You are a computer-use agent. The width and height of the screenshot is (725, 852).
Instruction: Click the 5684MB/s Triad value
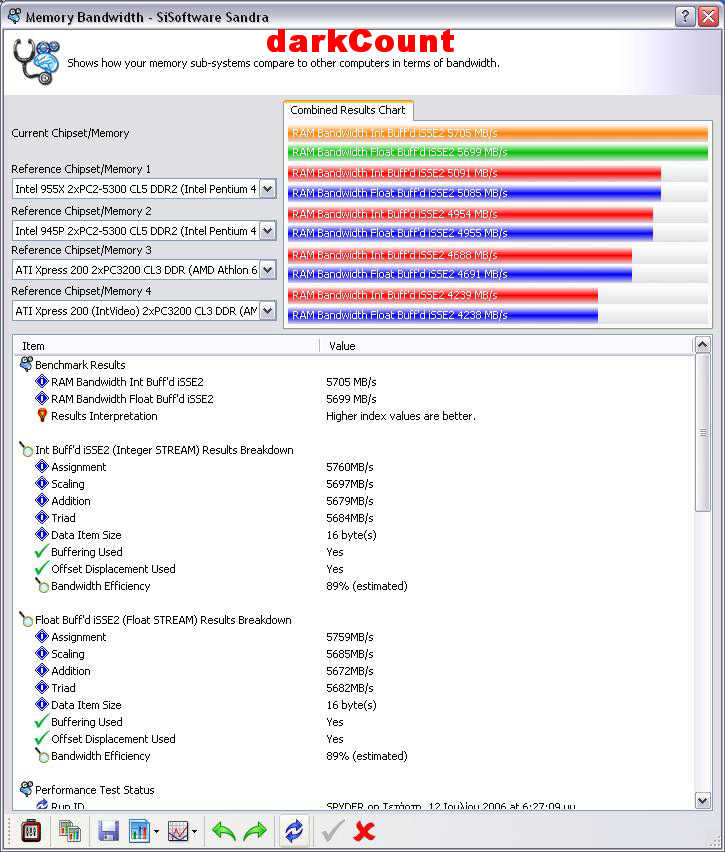350,518
